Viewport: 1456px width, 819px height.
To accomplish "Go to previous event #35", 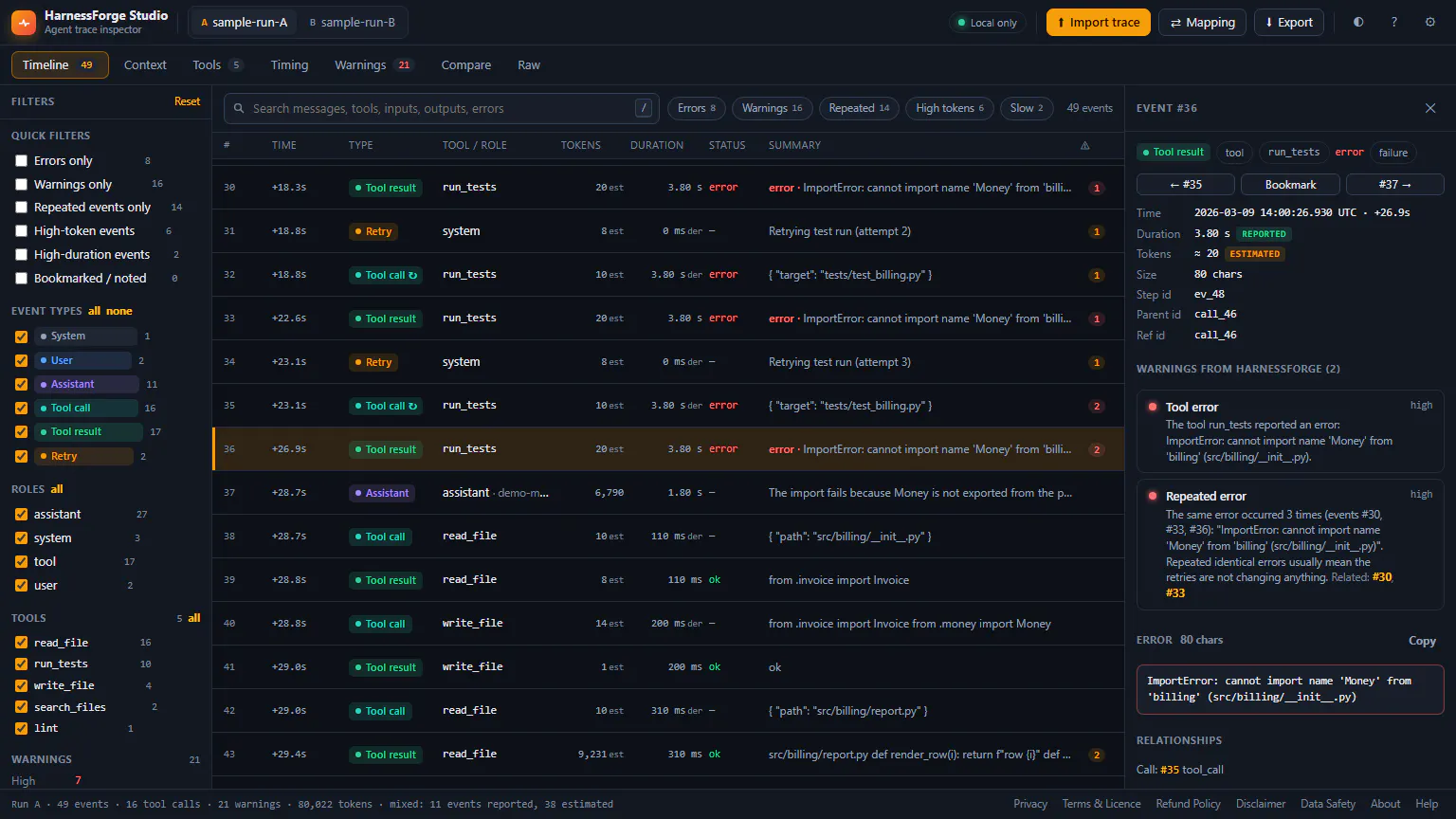I will (1185, 184).
